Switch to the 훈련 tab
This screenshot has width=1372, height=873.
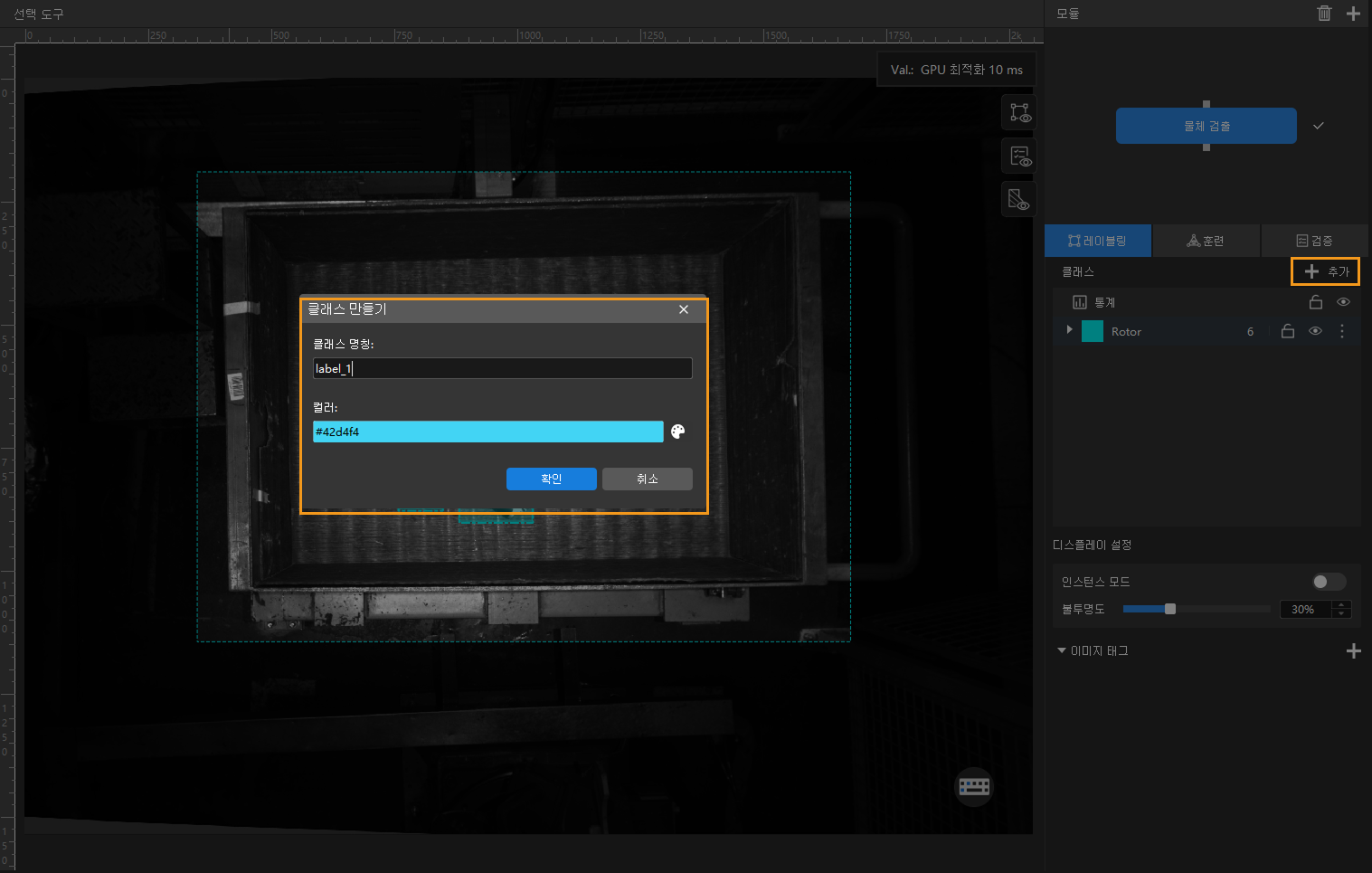[1206, 241]
